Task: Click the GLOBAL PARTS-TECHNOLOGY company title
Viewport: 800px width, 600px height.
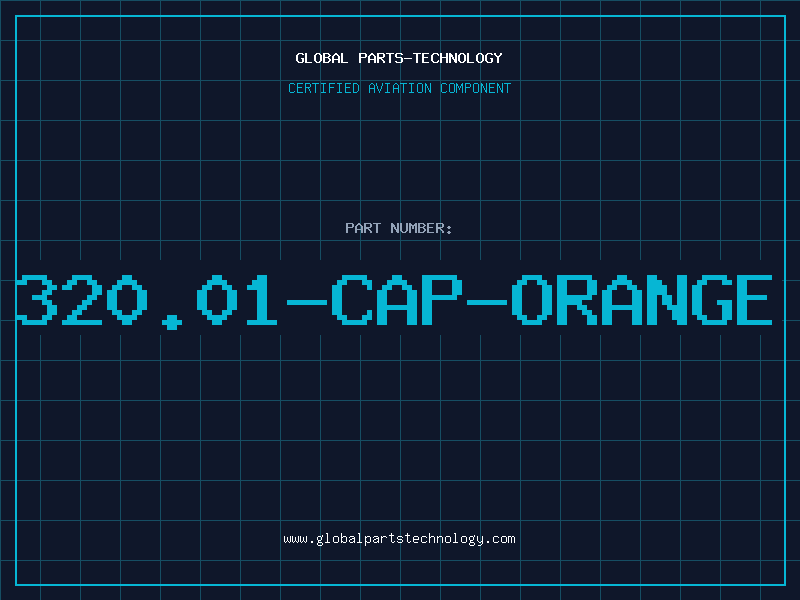Action: tap(399, 58)
